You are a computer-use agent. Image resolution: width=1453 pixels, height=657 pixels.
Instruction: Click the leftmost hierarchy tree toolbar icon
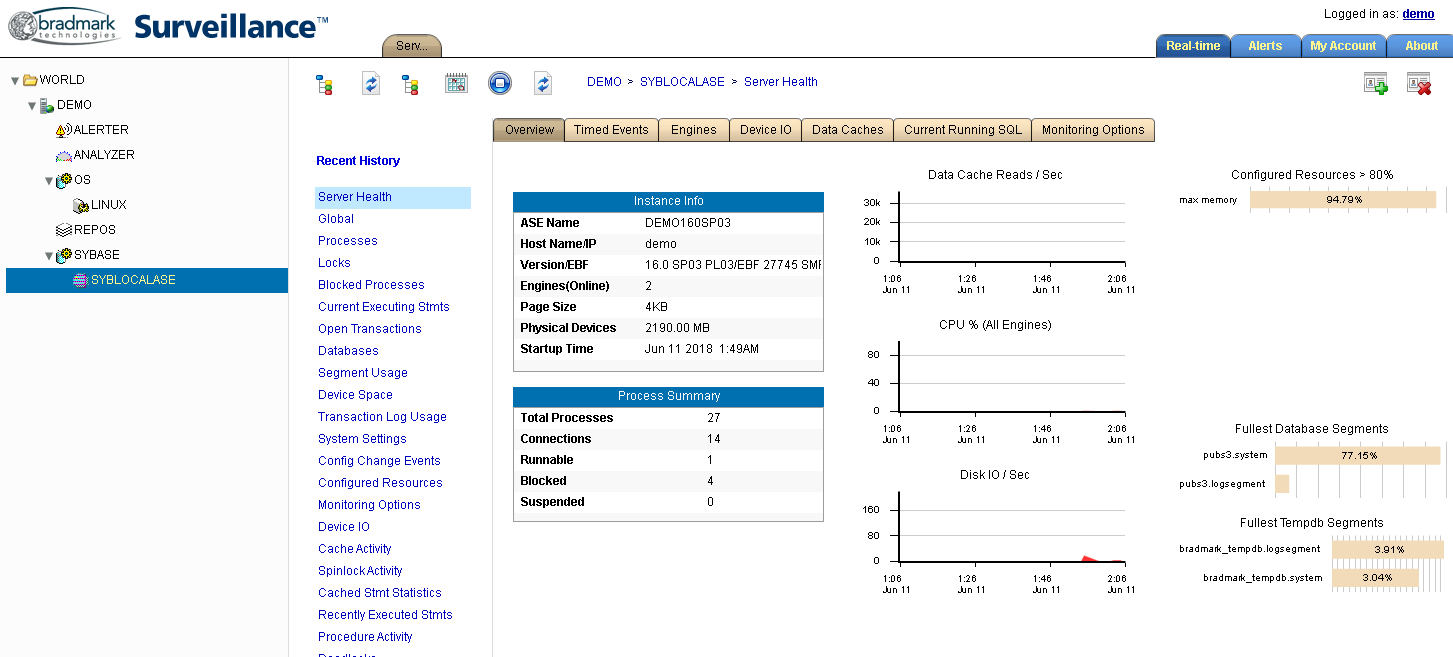(324, 84)
